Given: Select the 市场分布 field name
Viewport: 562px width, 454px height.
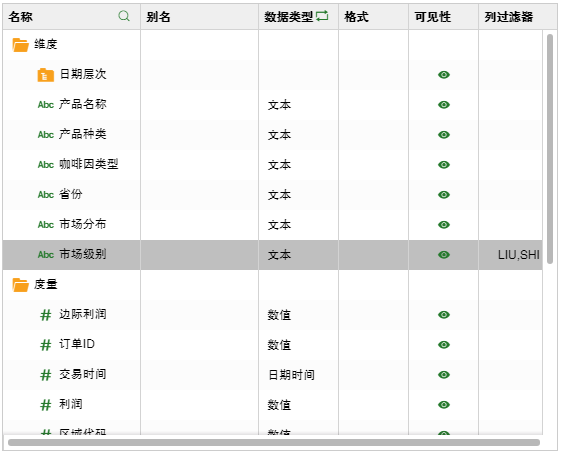Looking at the screenshot, I should click(83, 224).
